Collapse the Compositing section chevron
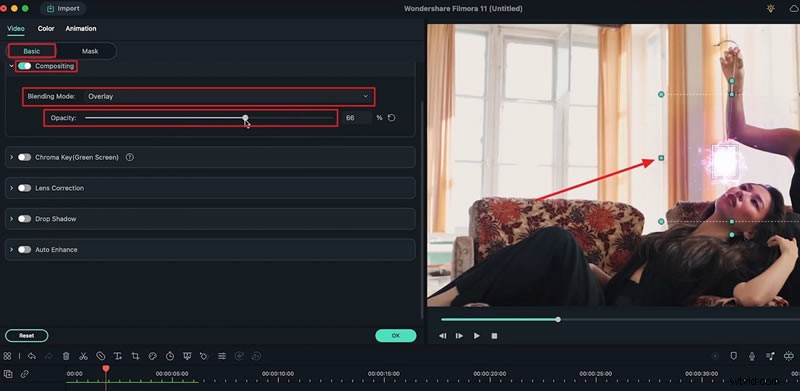800x391 pixels. pyautogui.click(x=11, y=66)
